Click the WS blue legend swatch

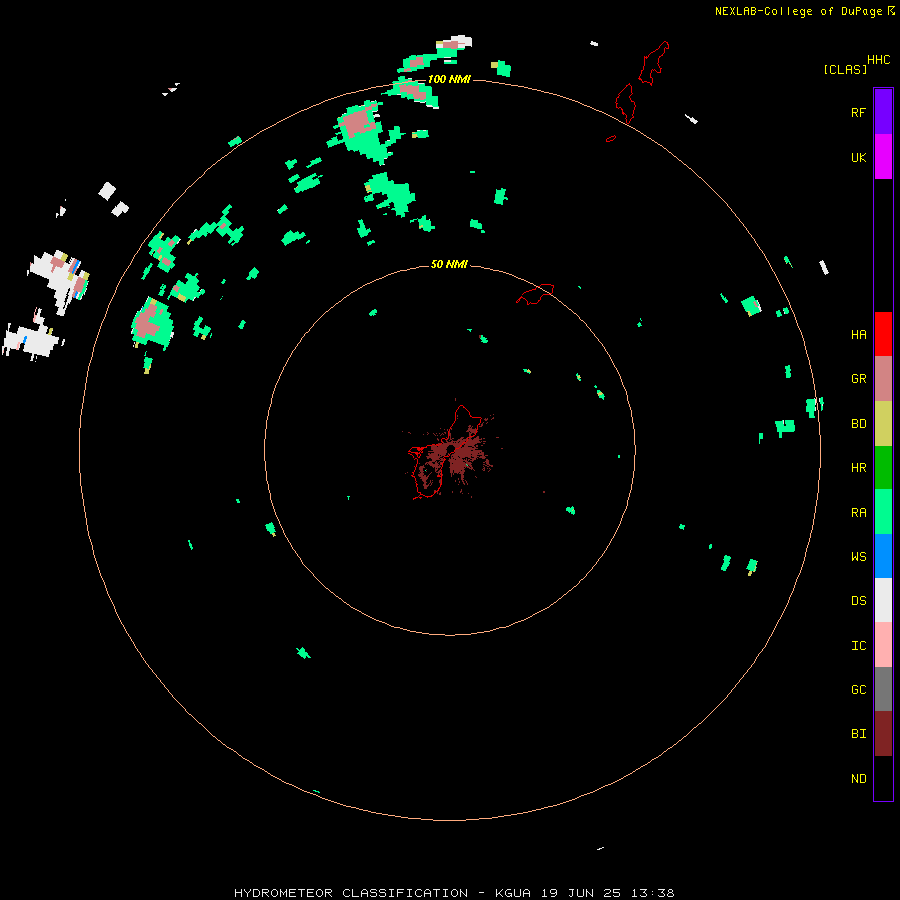883,556
